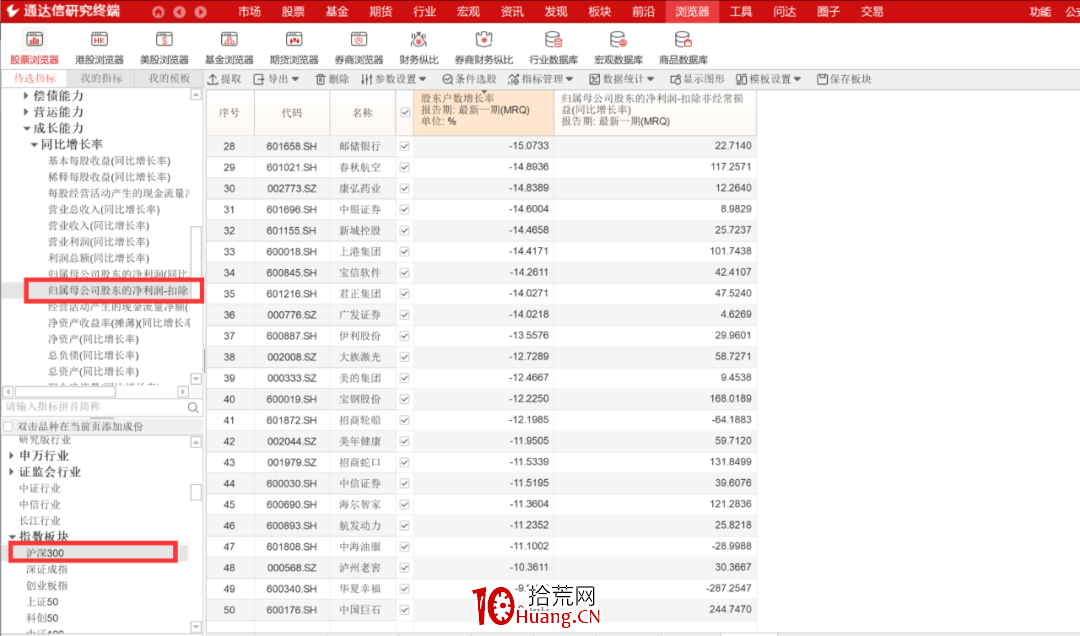Click the 删除 delete trash button

click(x=332, y=79)
